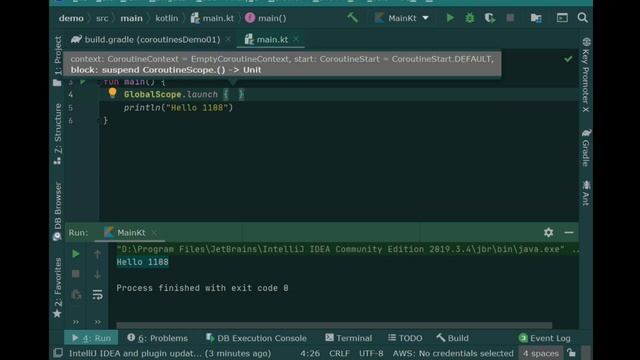Image resolution: width=640 pixels, height=360 pixels.
Task: Close the MainKt run tab
Action: [154, 233]
